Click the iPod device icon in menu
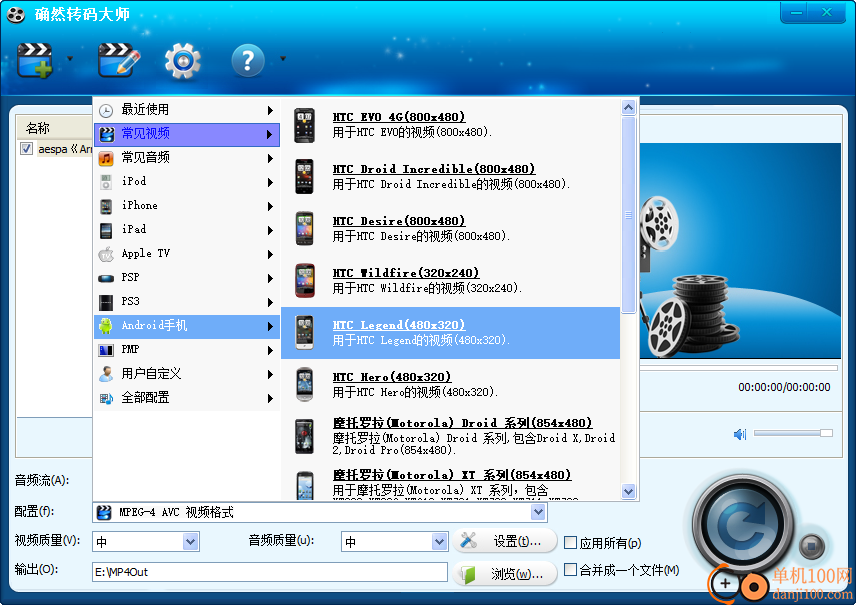This screenshot has height=605, width=856. click(x=106, y=182)
